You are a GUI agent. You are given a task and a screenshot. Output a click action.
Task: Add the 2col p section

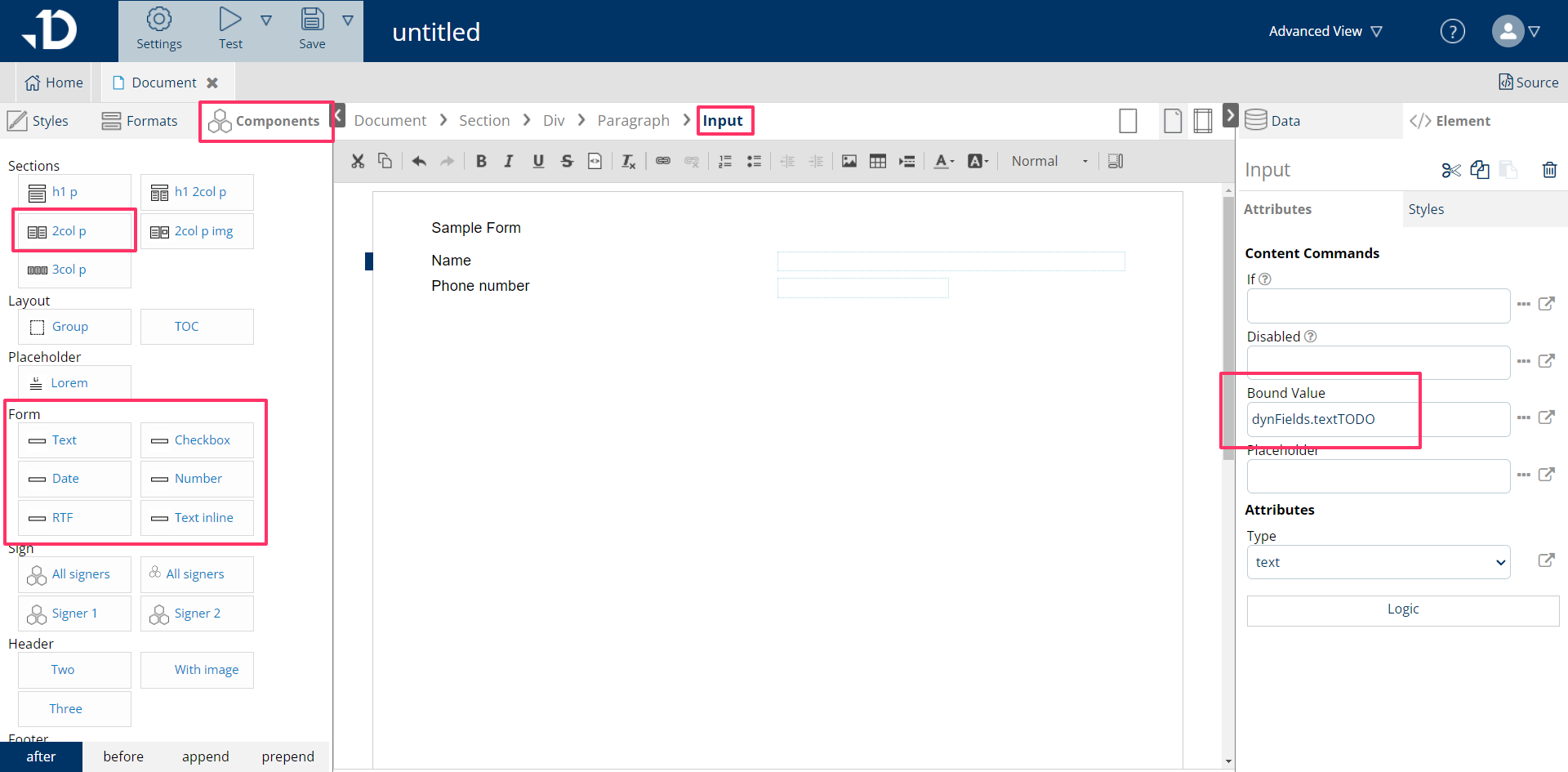pyautogui.click(x=74, y=231)
